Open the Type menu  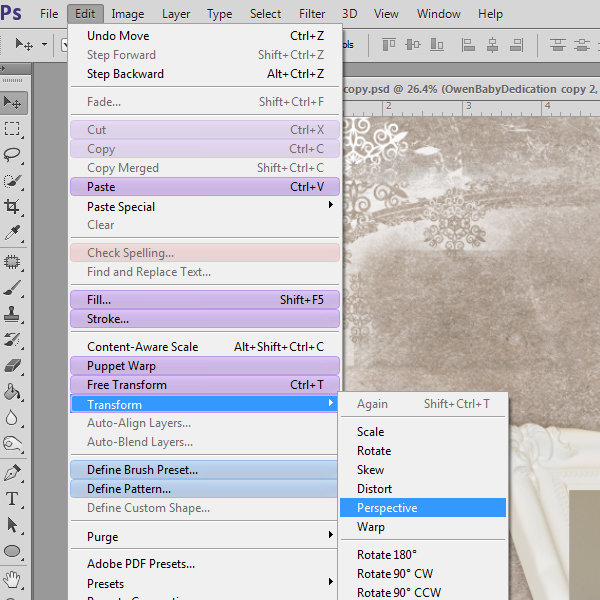(220, 14)
